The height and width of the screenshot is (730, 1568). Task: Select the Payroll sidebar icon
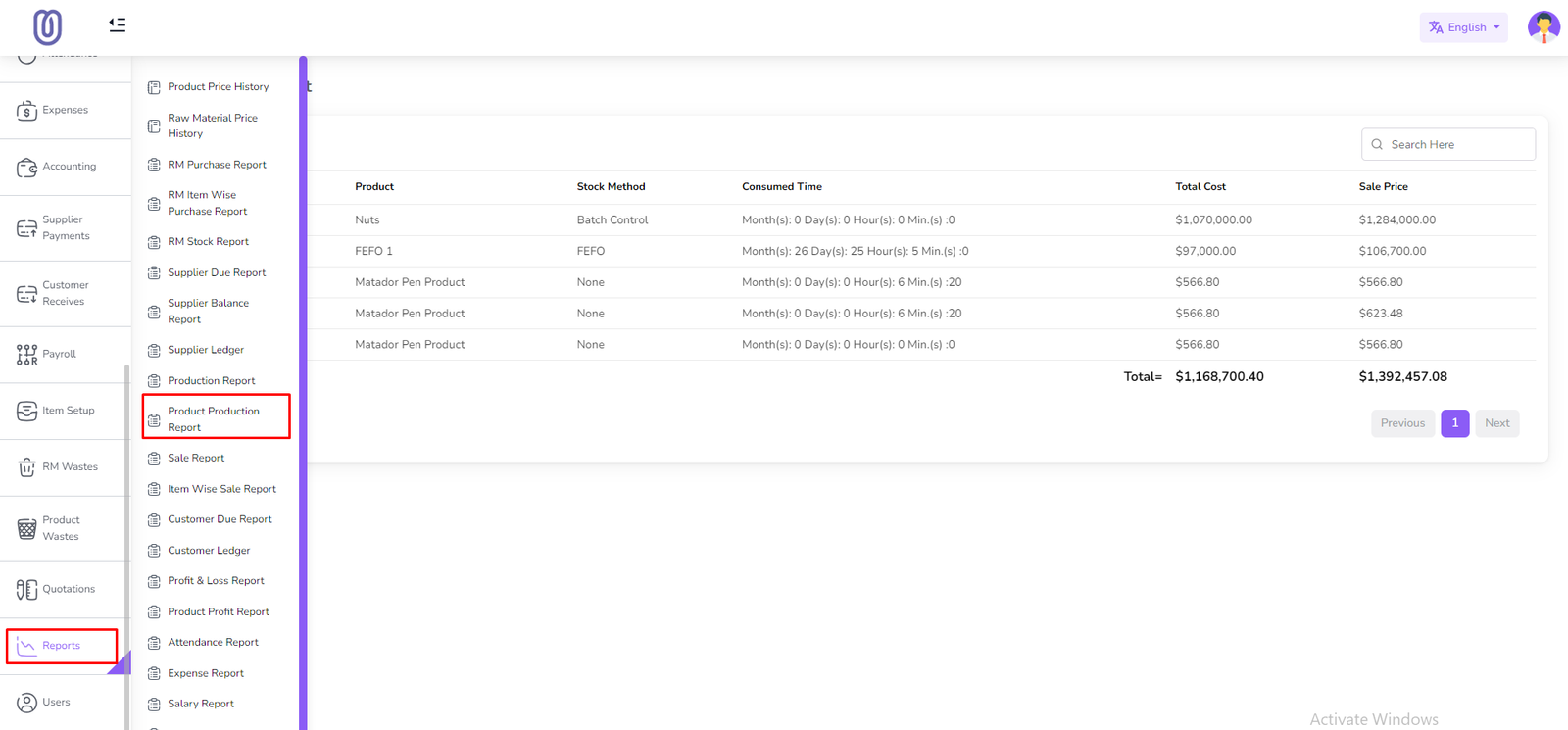27,355
